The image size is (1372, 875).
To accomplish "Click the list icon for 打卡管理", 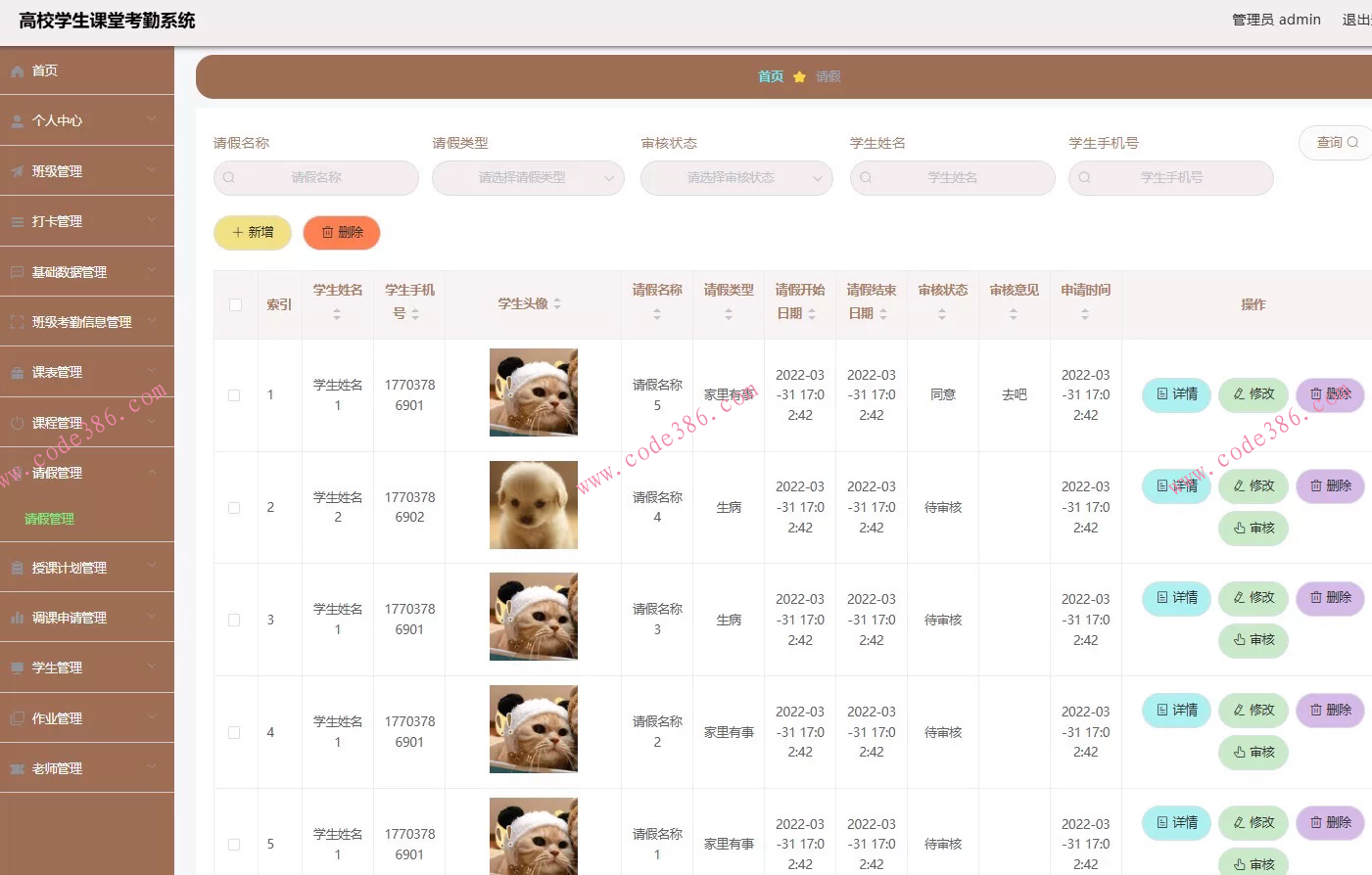I will [17, 222].
